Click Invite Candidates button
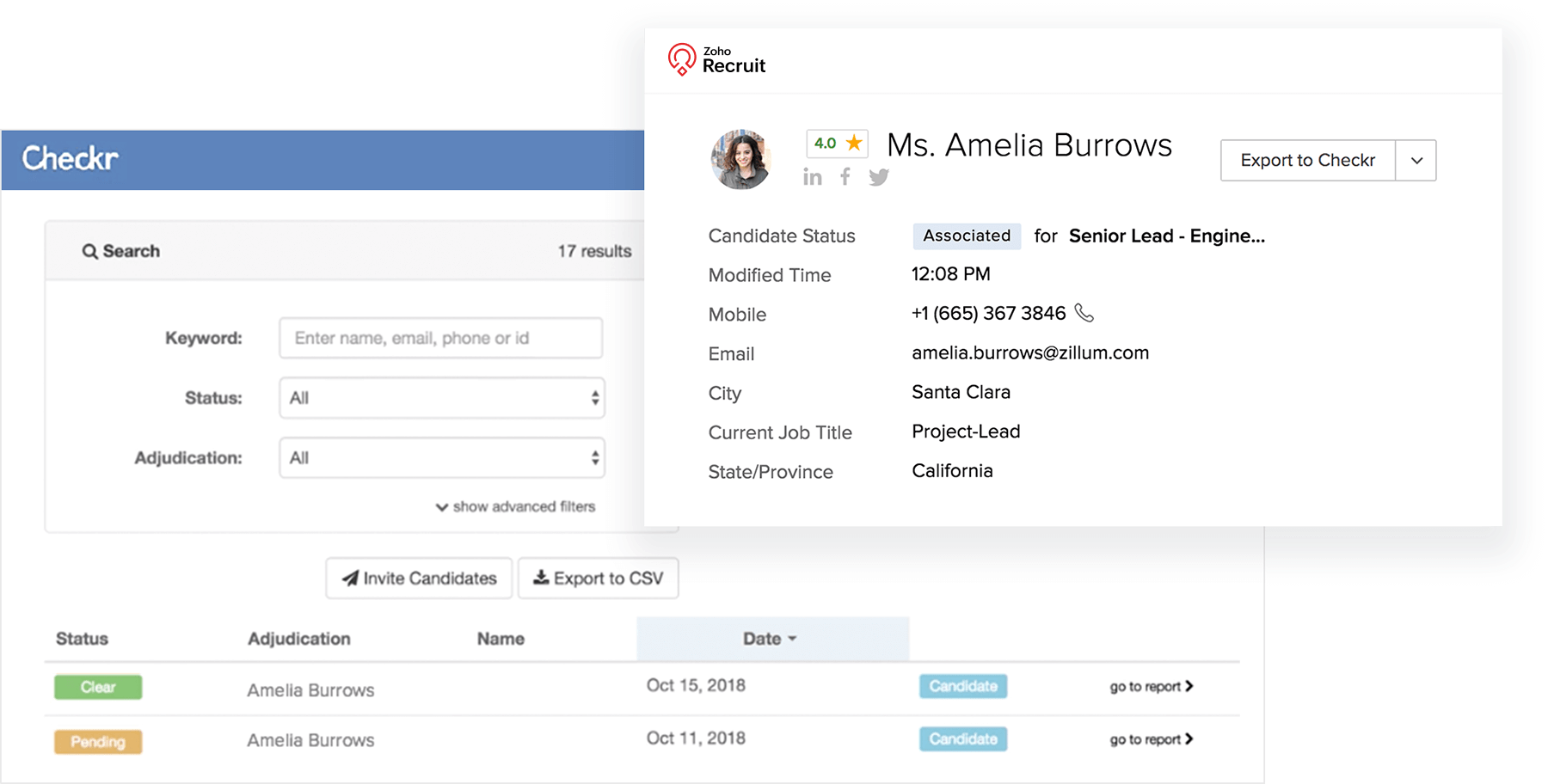The width and height of the screenshot is (1548, 784). tap(419, 579)
